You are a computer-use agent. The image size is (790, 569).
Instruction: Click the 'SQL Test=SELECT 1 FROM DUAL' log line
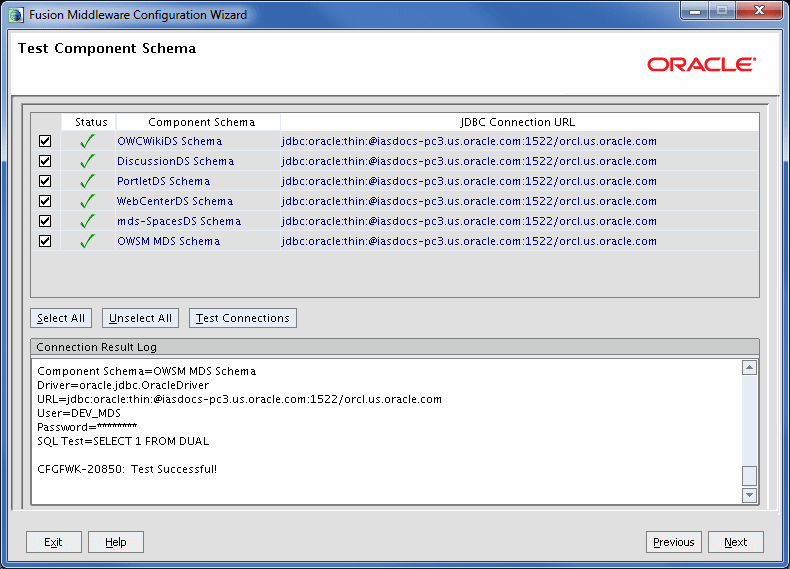[x=123, y=441]
